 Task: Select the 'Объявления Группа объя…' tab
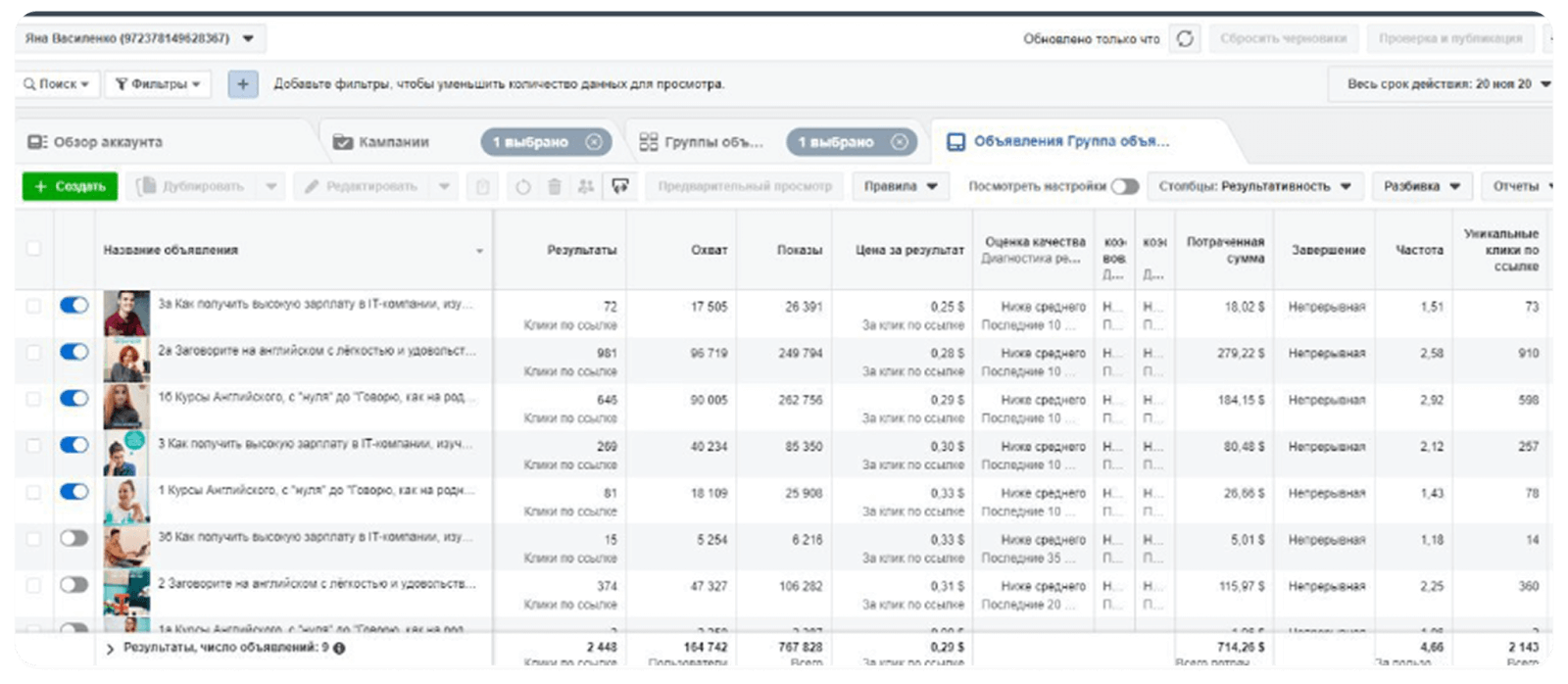coord(1058,142)
